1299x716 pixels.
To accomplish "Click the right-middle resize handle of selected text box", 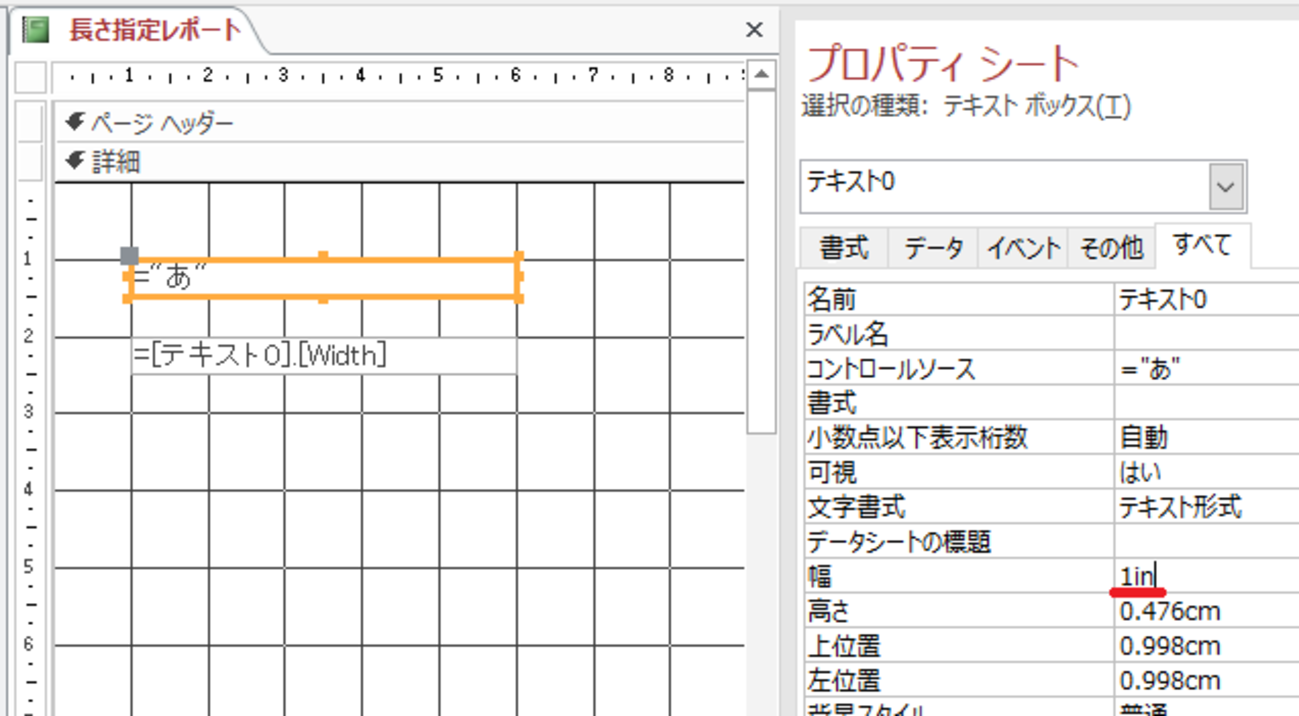I will click(518, 278).
